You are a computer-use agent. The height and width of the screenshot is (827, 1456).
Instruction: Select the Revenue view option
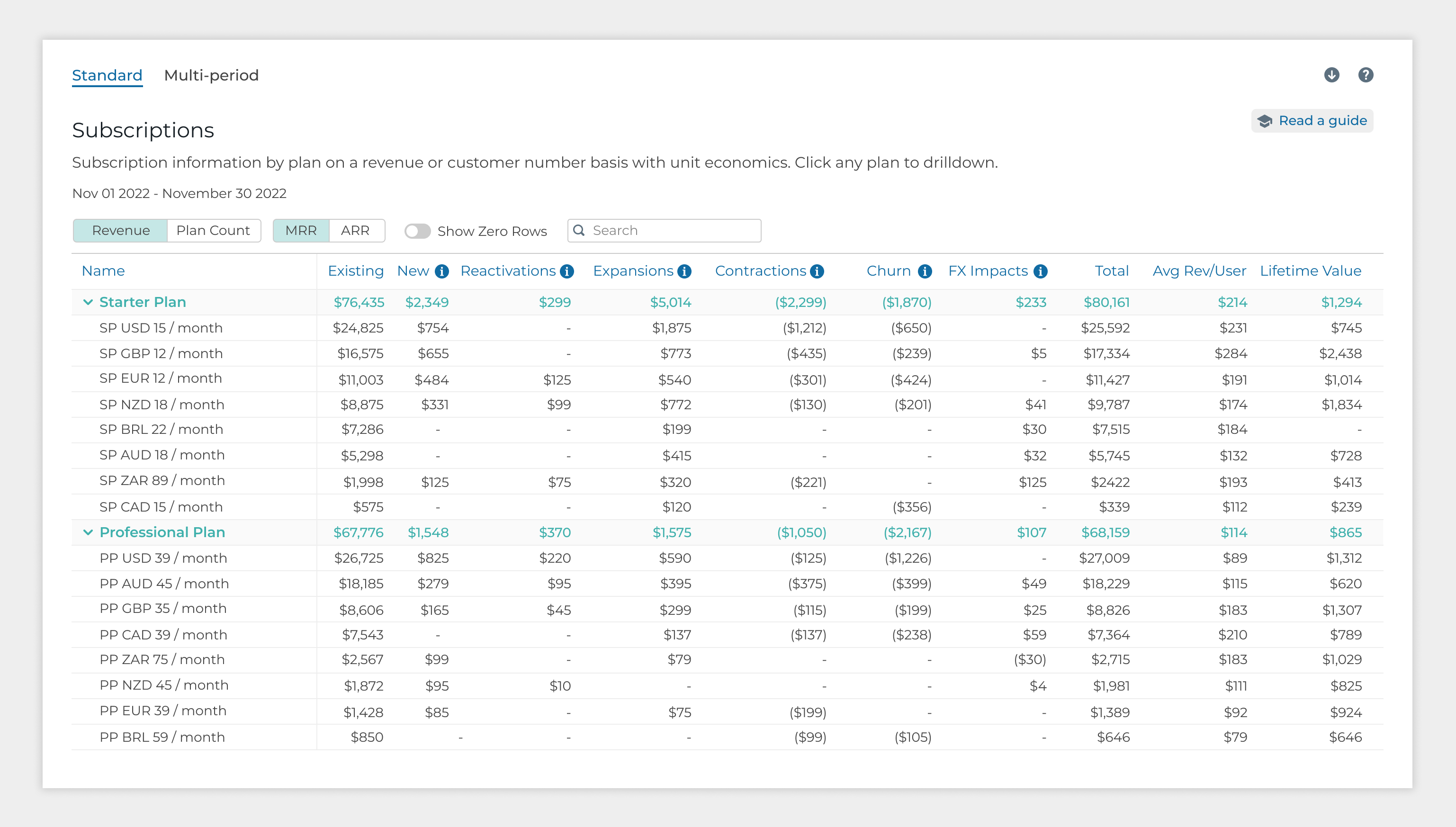tap(120, 231)
